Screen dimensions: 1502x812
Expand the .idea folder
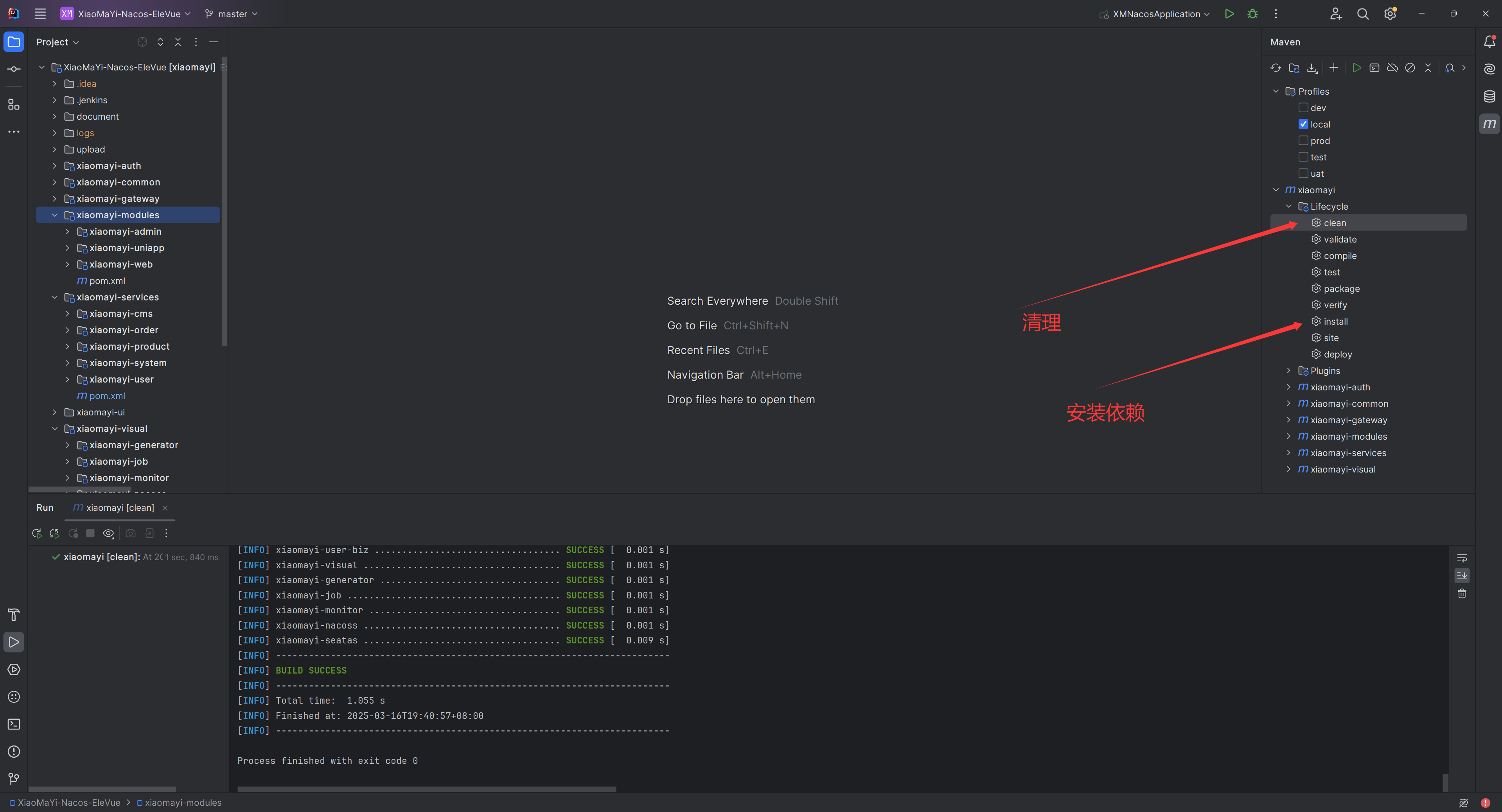54,84
